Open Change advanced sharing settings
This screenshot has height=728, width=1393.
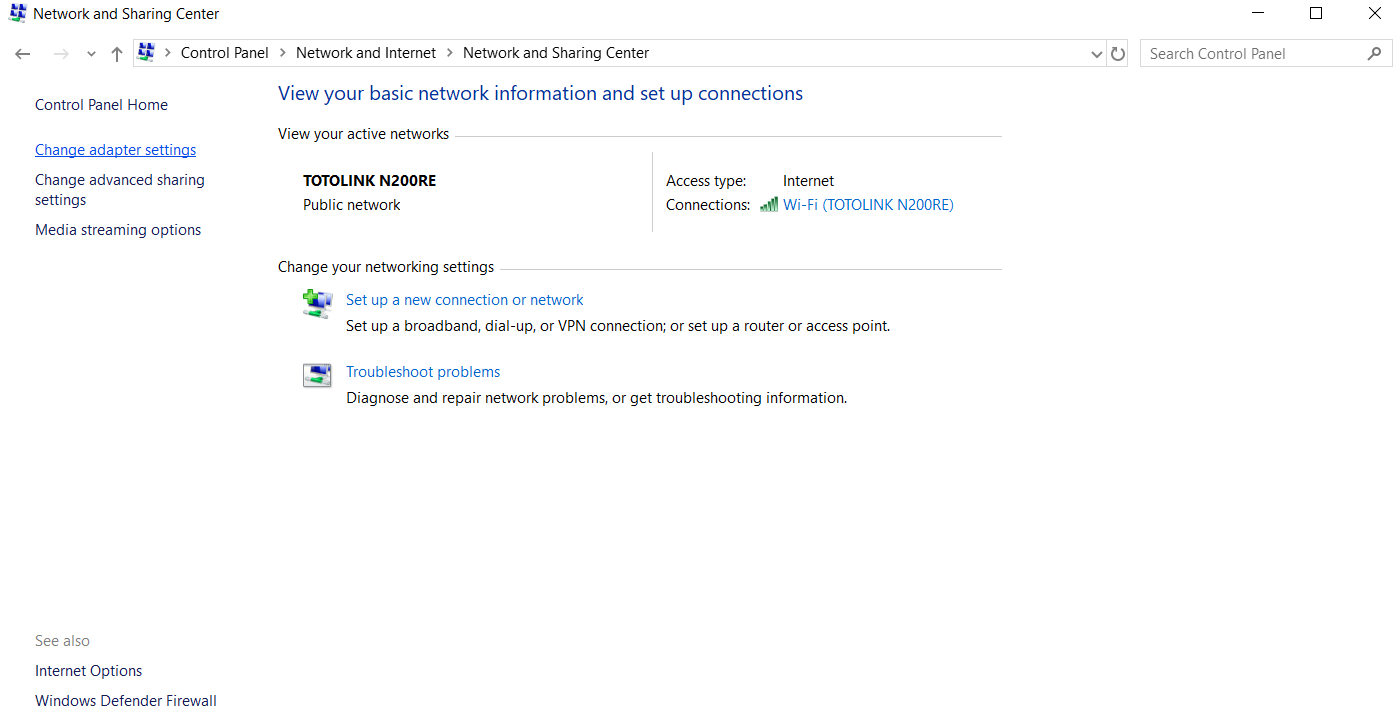click(120, 190)
